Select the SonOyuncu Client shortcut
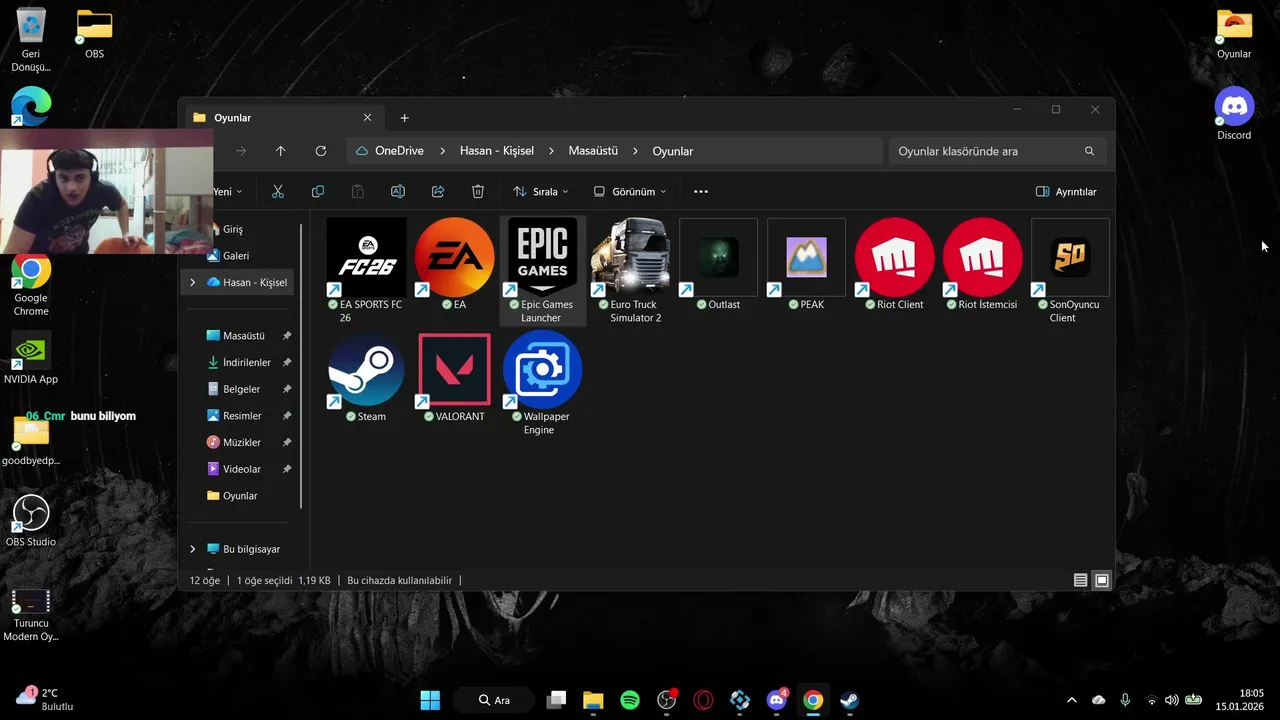This screenshot has width=1280, height=720. [x=1070, y=271]
